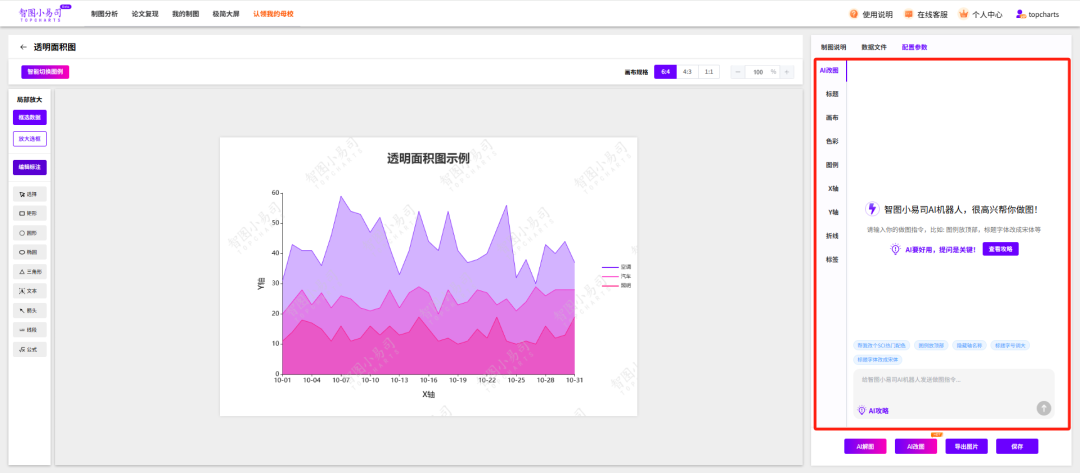The width and height of the screenshot is (1080, 473).
Task: Open the 极简大屏 menu
Action: [x=226, y=14]
